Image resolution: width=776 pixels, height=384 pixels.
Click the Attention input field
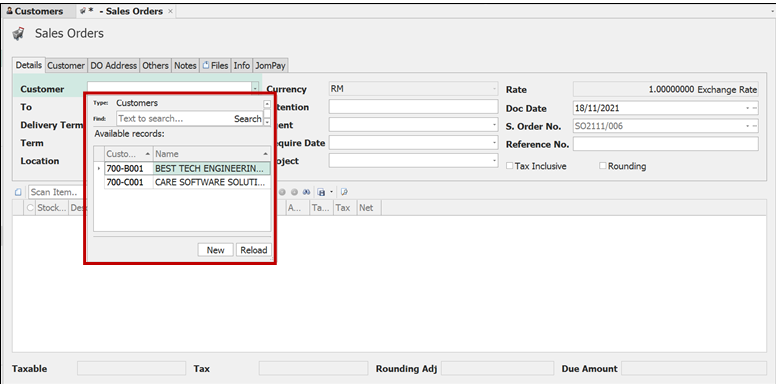[413, 107]
